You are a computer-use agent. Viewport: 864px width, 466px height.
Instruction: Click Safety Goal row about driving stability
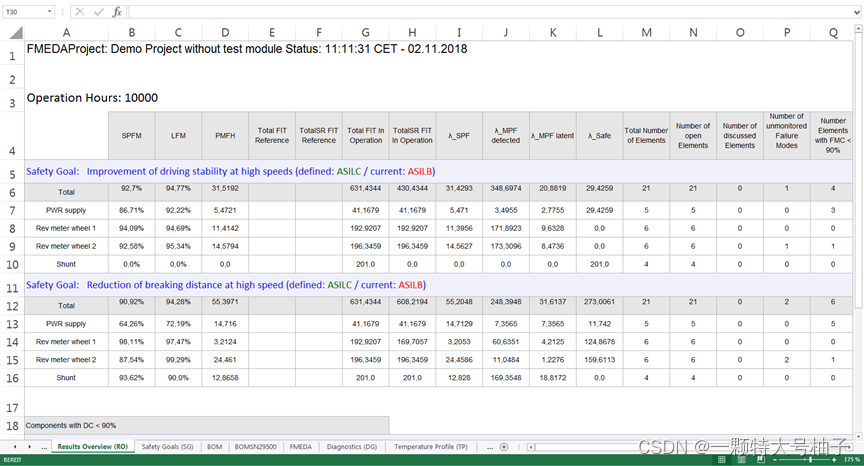pyautogui.click(x=439, y=171)
